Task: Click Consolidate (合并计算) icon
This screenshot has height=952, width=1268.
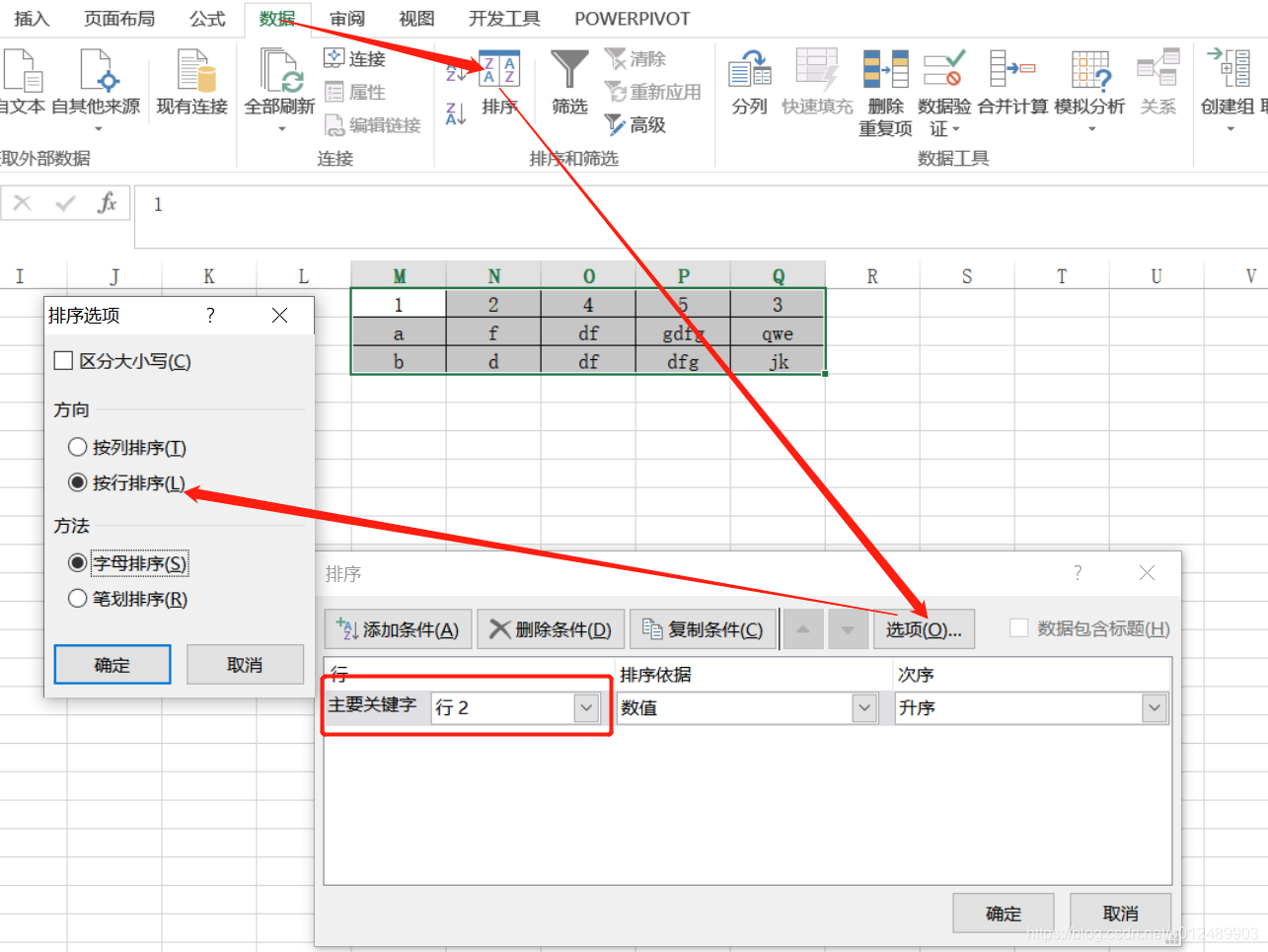Action: tap(1012, 70)
